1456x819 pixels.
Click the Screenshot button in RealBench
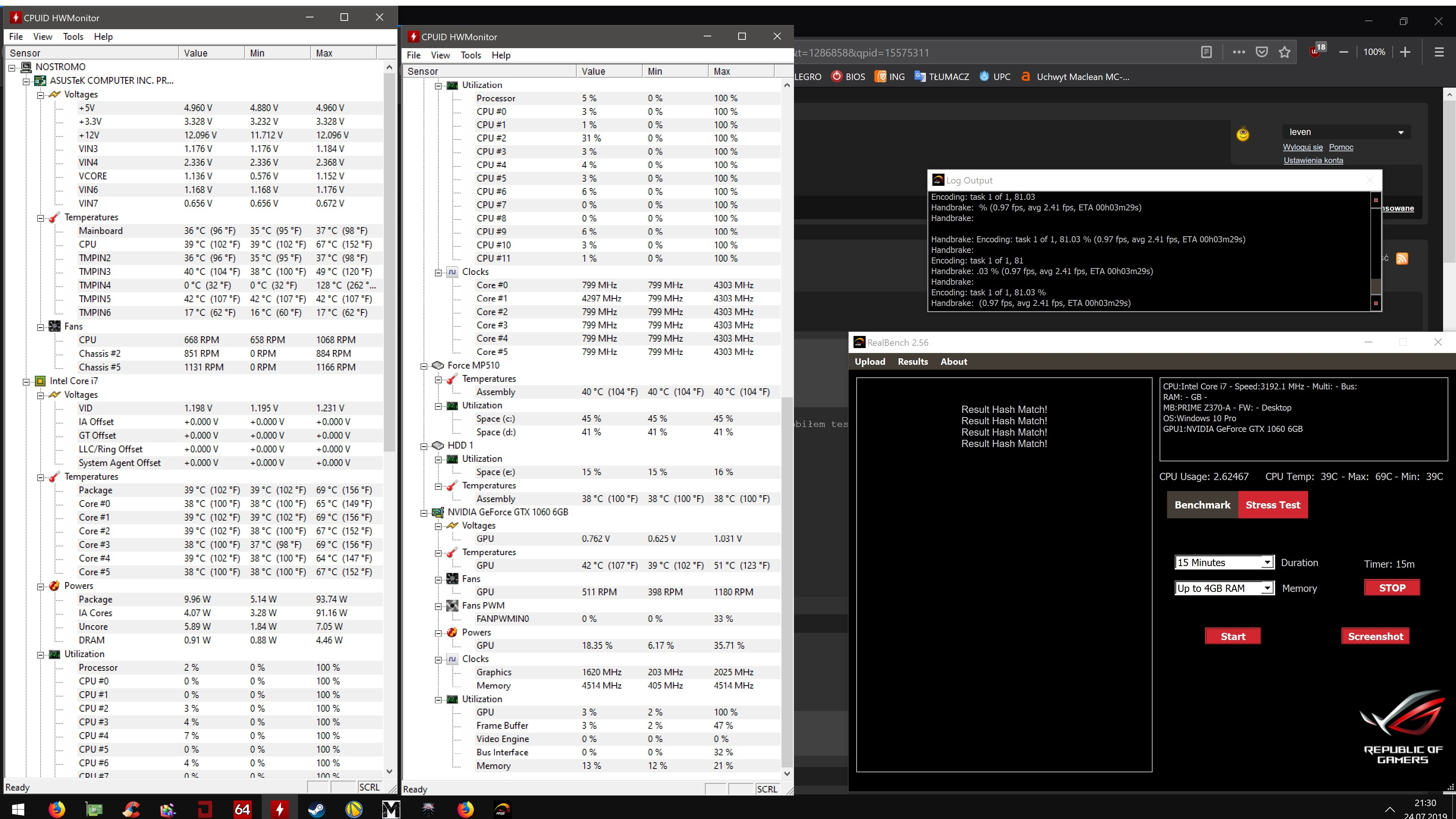1374,637
